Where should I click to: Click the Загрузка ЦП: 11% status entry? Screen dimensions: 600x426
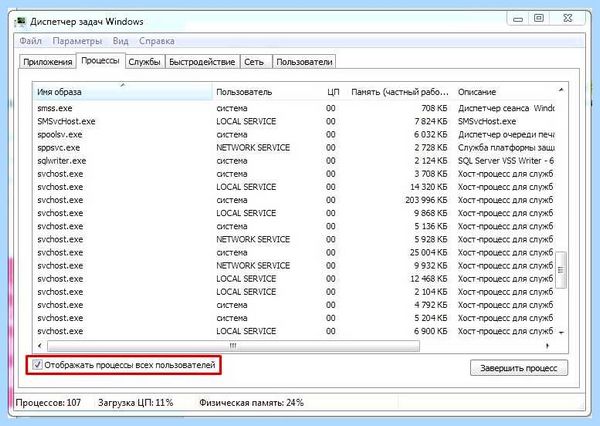pyautogui.click(x=135, y=403)
